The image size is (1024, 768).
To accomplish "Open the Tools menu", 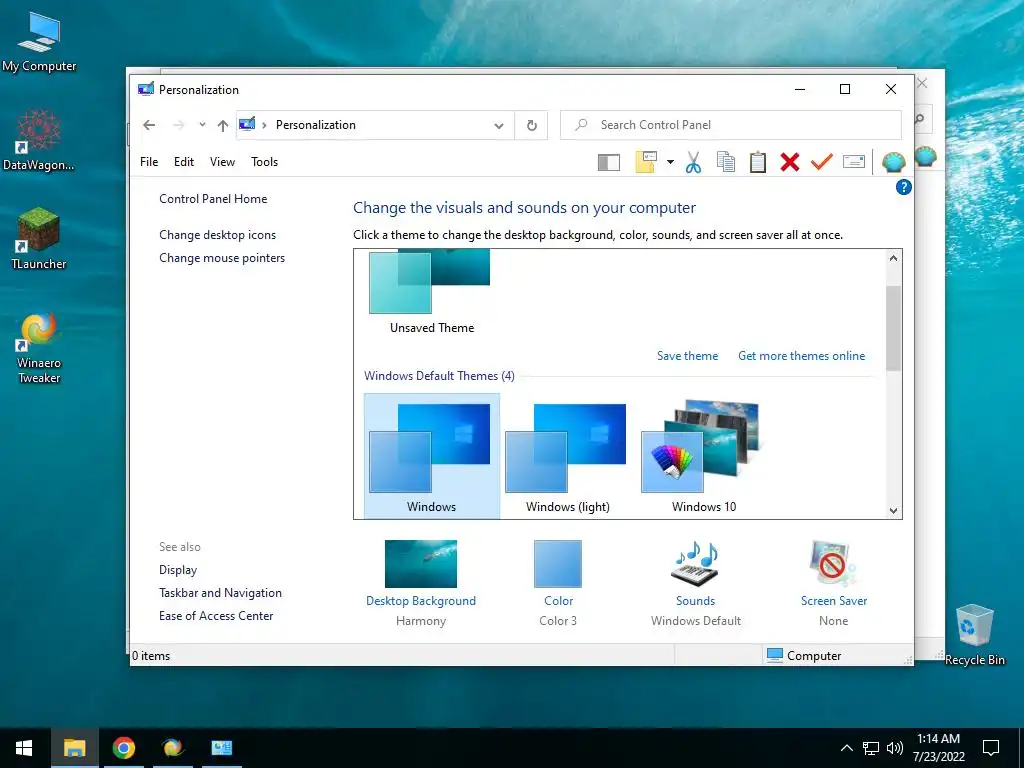I will pos(264,162).
